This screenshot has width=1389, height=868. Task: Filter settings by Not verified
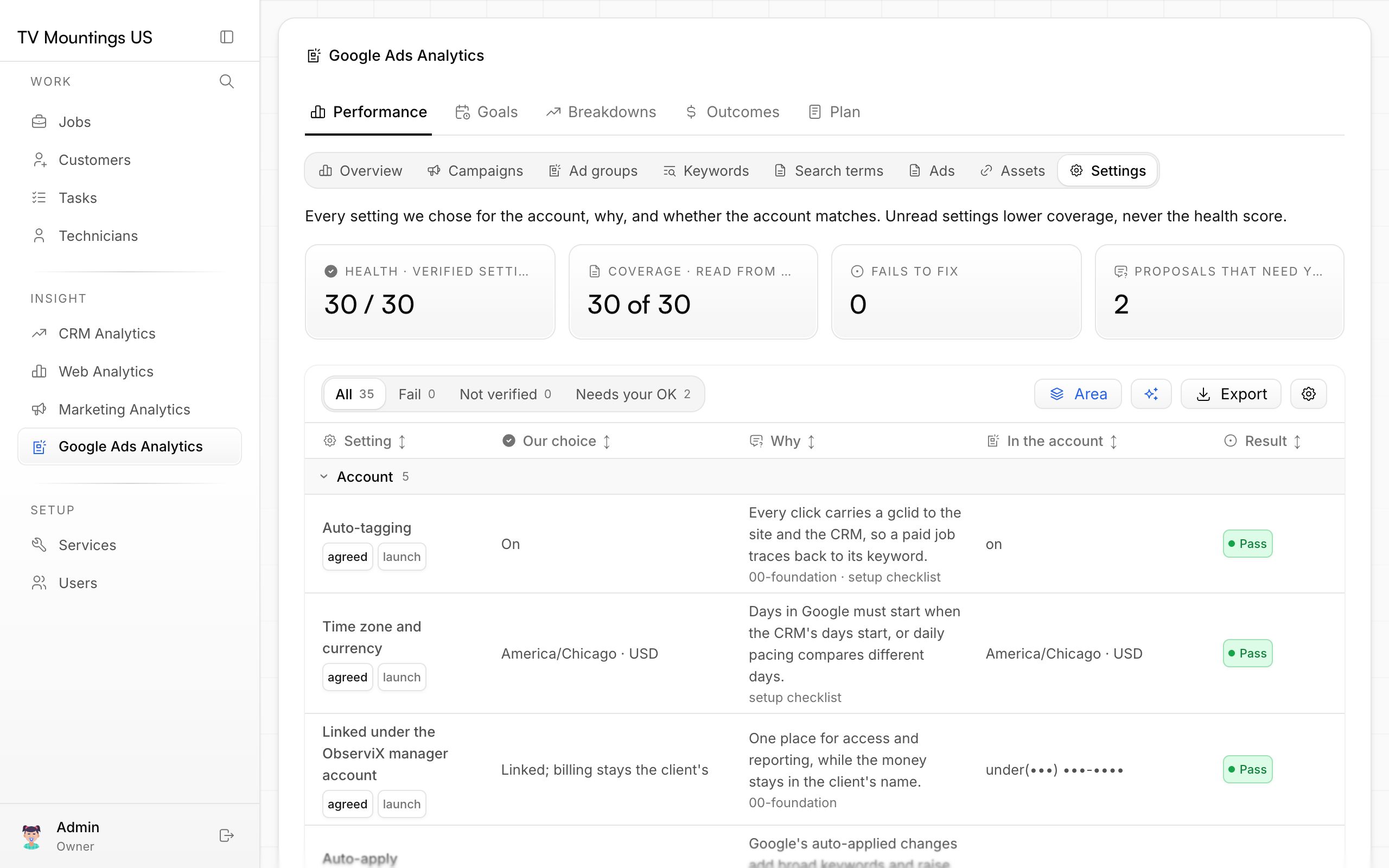[505, 394]
